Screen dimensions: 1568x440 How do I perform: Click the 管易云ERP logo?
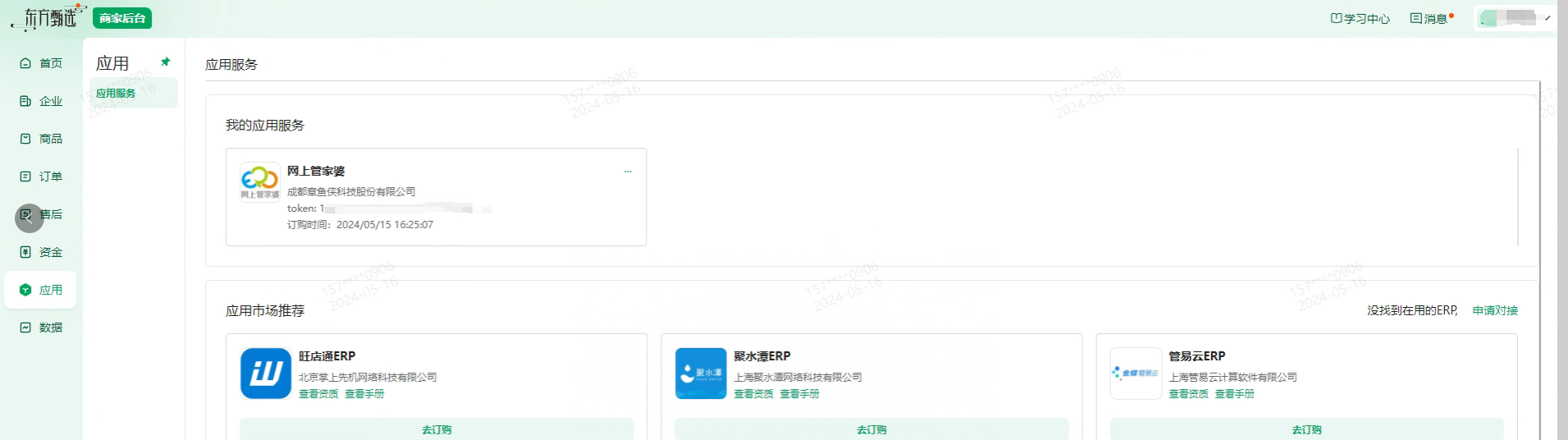pos(1136,374)
